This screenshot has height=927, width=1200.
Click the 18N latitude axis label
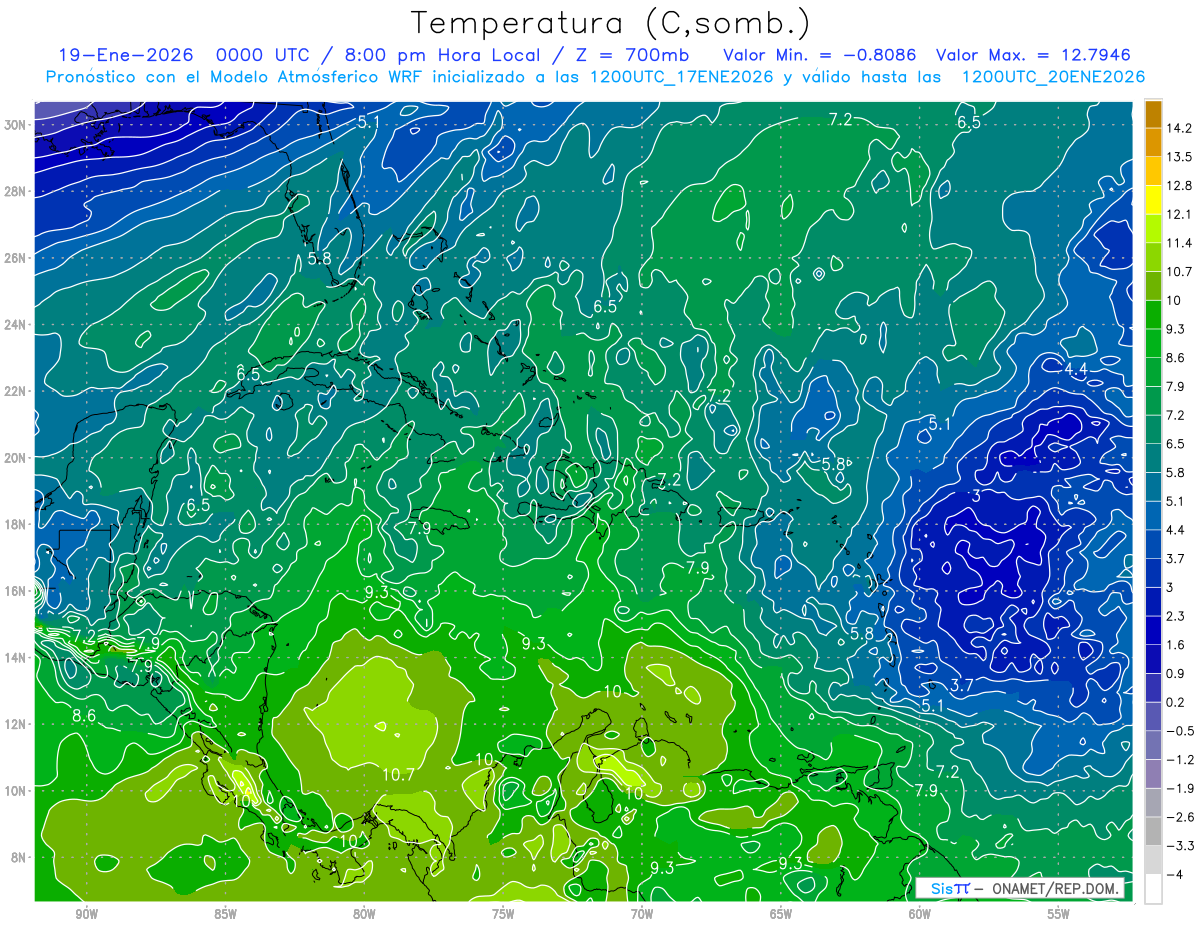[x=17, y=524]
